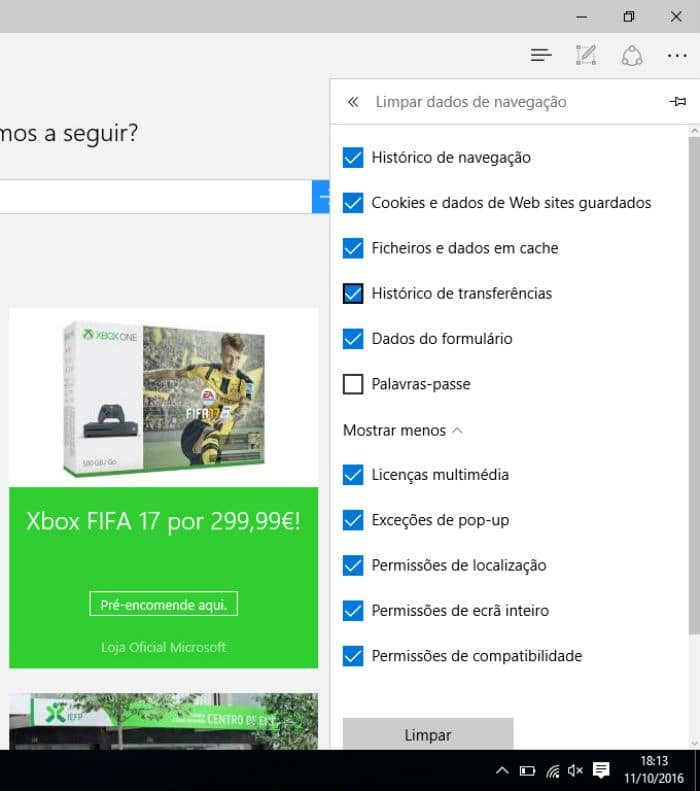
Task: Toggle Histórico de transferências checkbox
Action: pos(353,294)
